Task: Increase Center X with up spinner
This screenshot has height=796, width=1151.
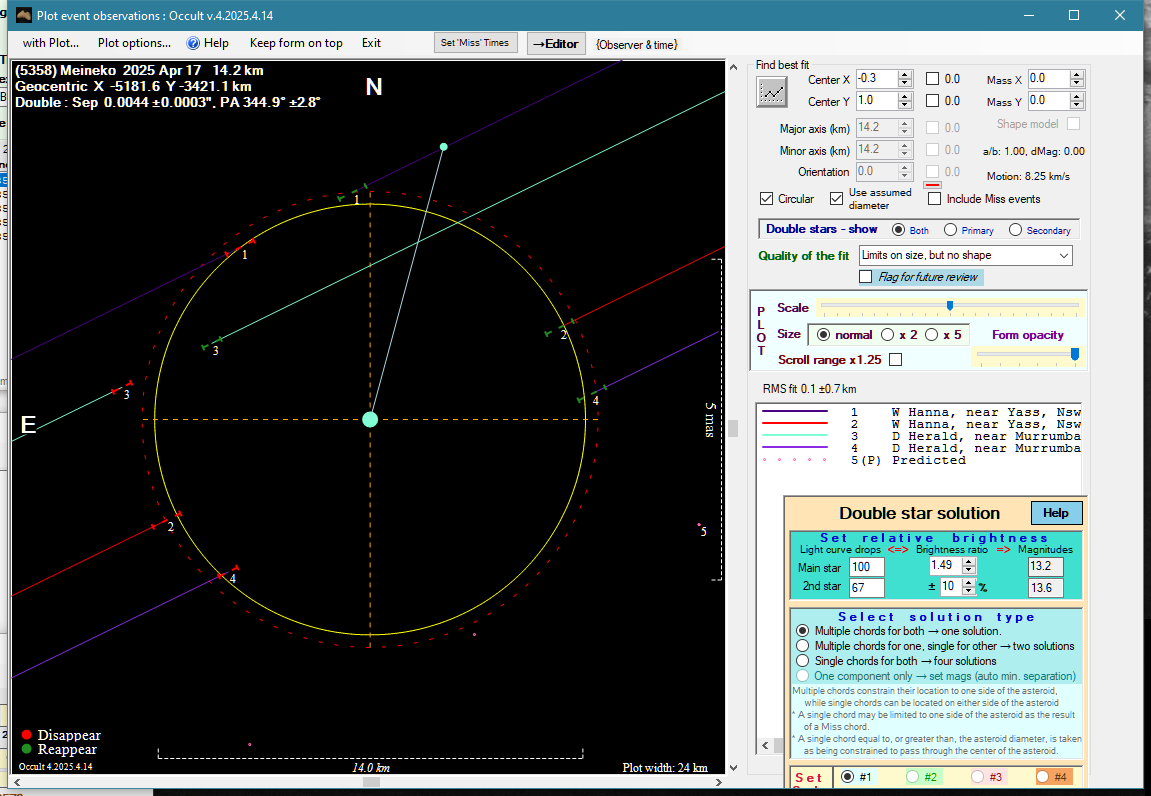Action: tap(905, 75)
